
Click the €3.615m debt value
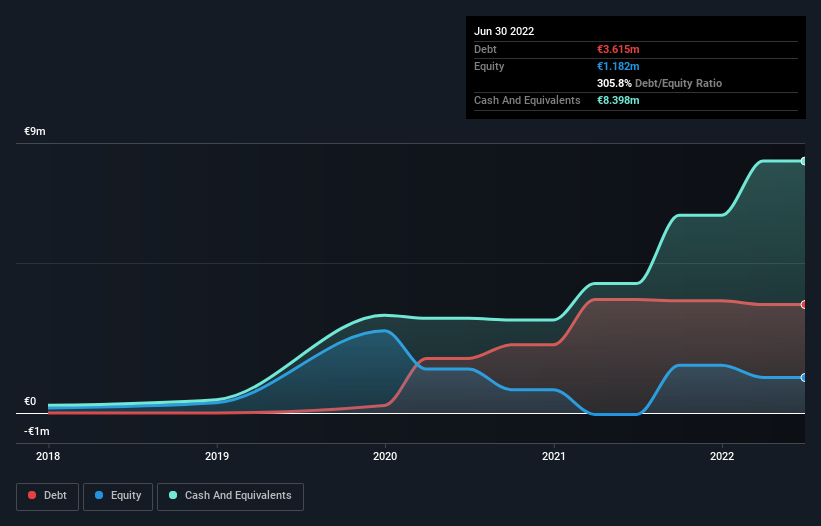pyautogui.click(x=618, y=49)
